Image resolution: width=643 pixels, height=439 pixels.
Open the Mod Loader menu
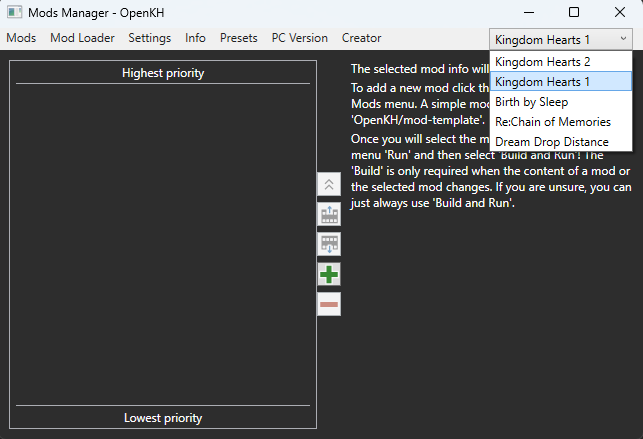coord(82,38)
